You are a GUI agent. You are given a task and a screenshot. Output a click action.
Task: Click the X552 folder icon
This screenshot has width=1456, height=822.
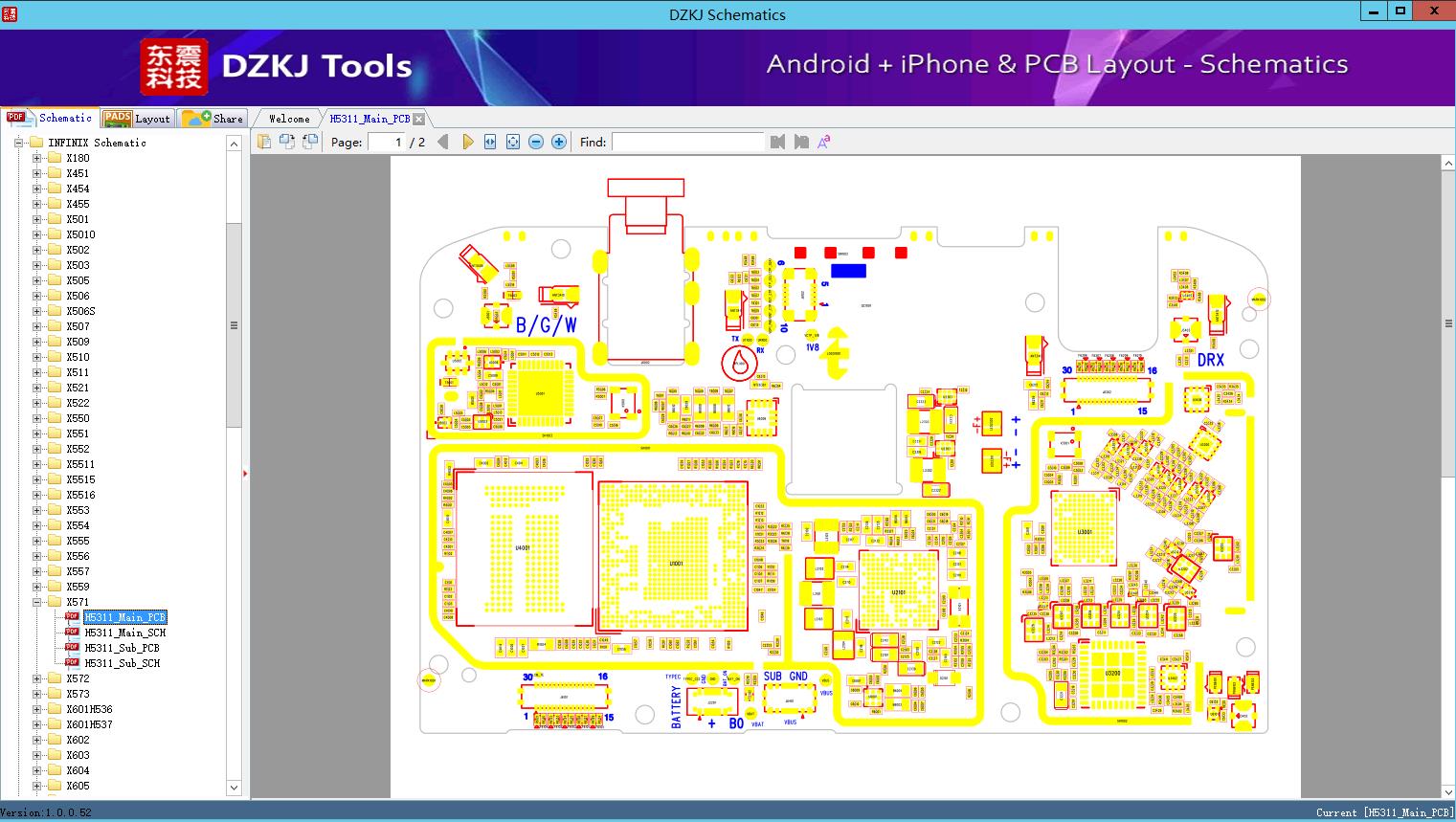point(55,449)
